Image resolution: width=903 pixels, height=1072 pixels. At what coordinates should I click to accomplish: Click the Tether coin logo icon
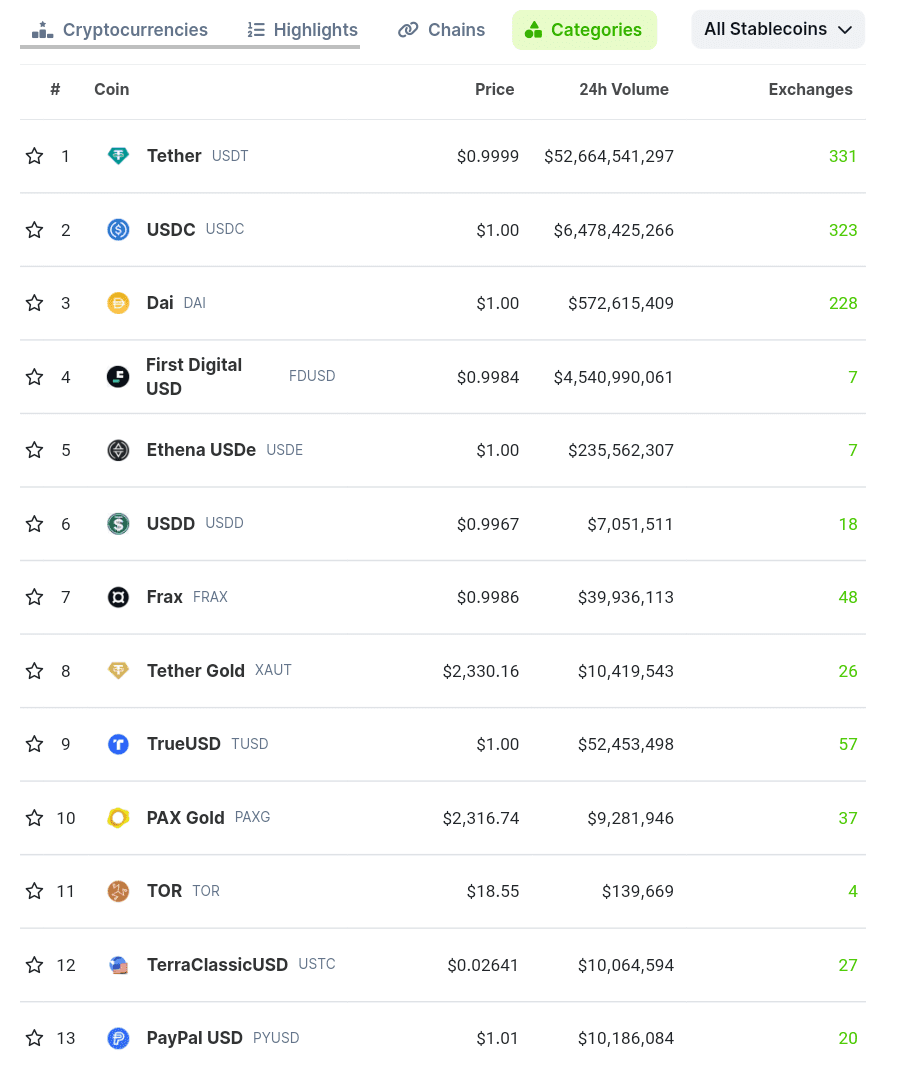pos(118,156)
